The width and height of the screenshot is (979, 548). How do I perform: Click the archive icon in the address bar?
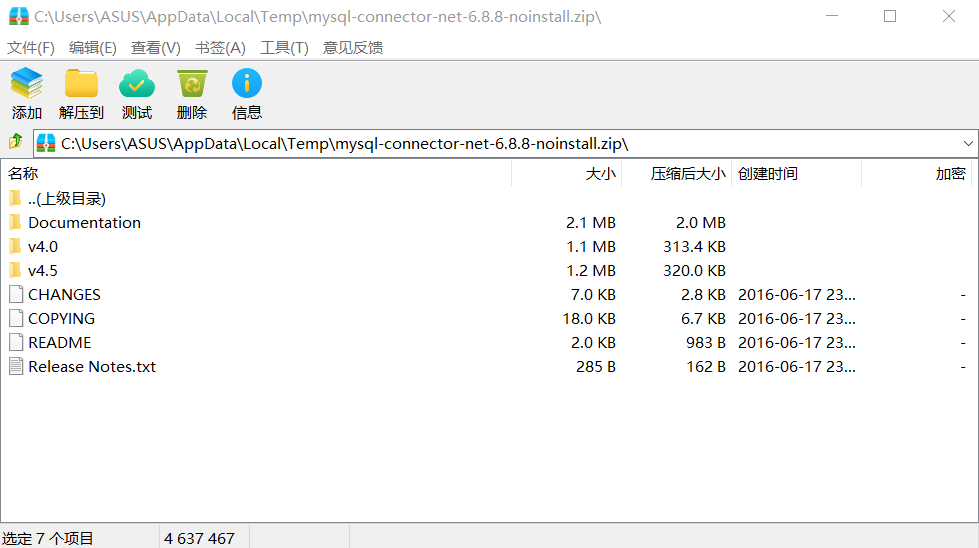[x=46, y=144]
